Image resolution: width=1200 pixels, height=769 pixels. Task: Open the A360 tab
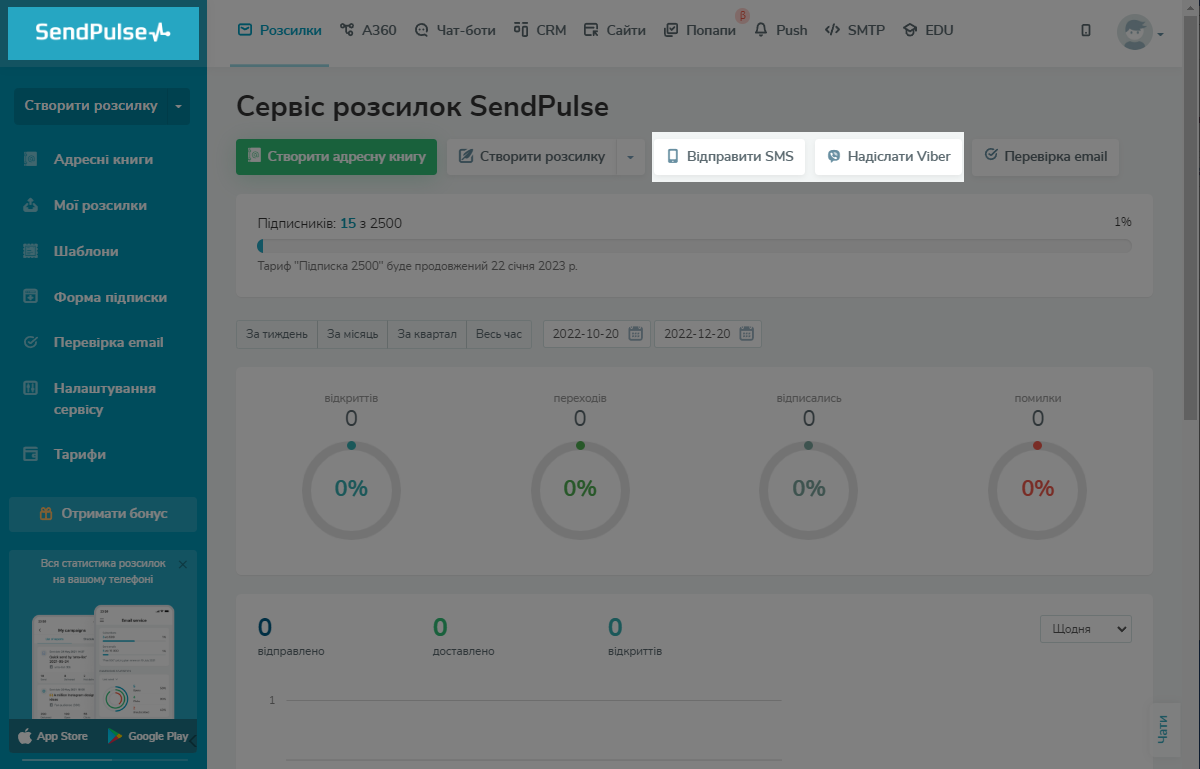[368, 30]
